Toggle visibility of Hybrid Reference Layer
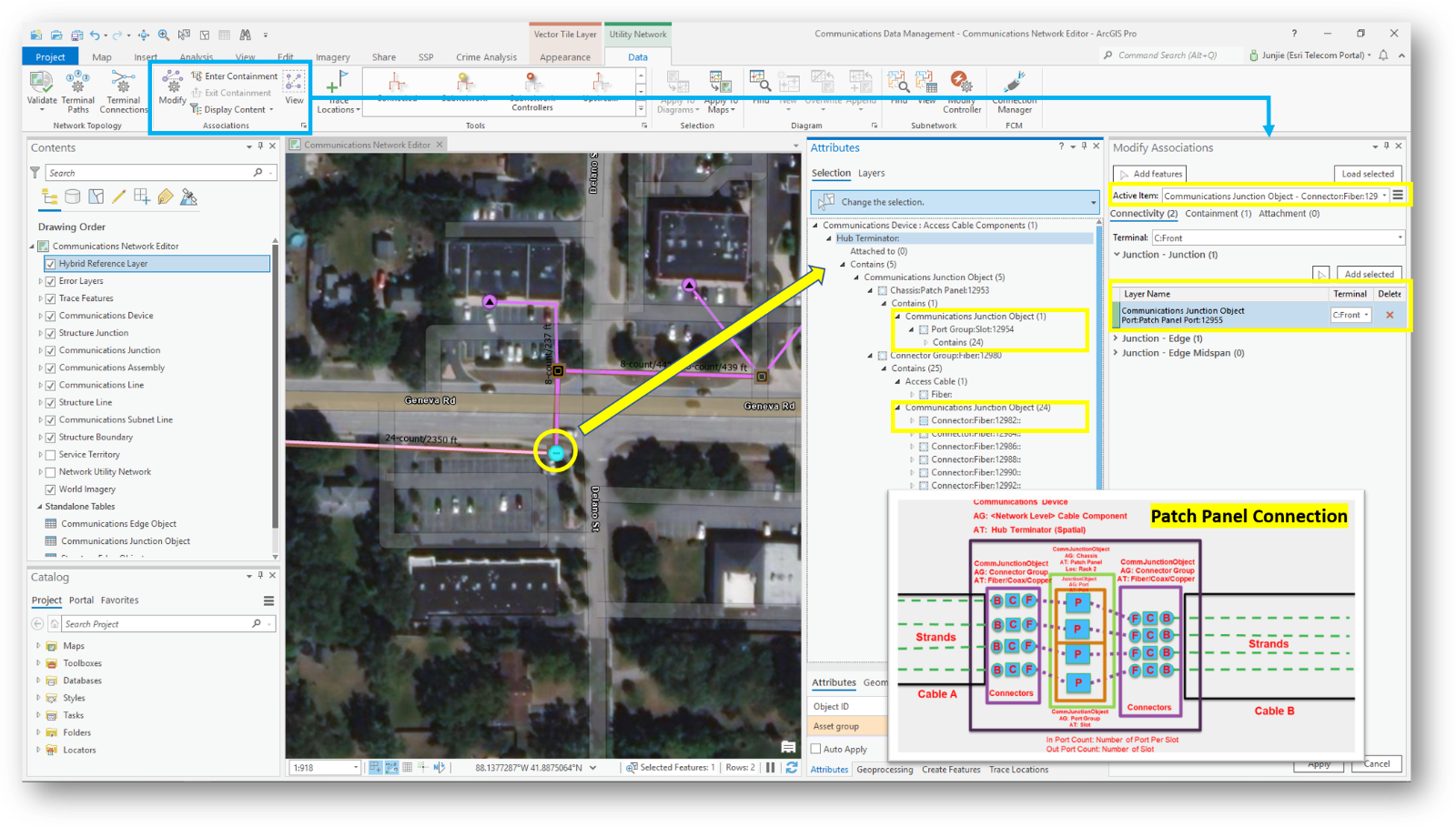 point(52,263)
